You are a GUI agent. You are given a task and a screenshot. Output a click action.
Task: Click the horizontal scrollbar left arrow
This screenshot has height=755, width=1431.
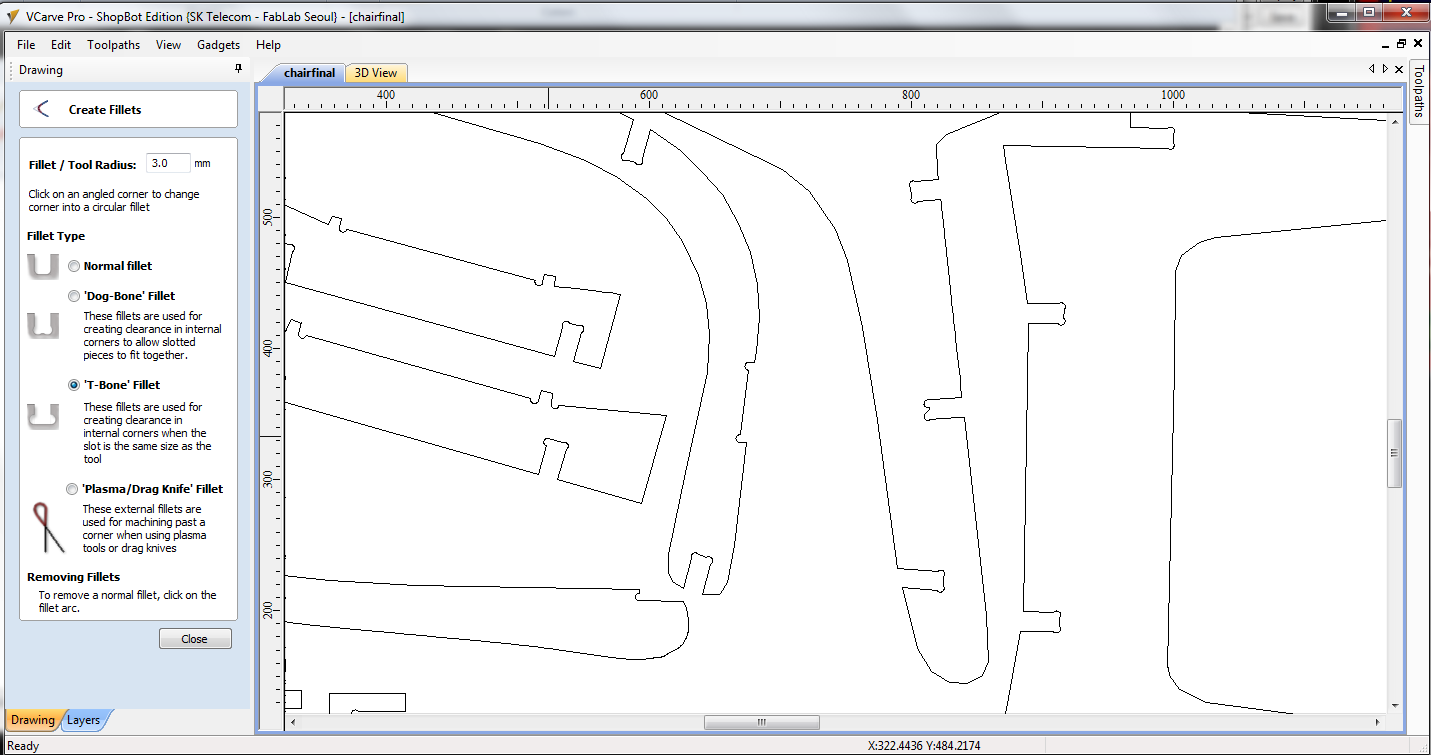(x=292, y=722)
